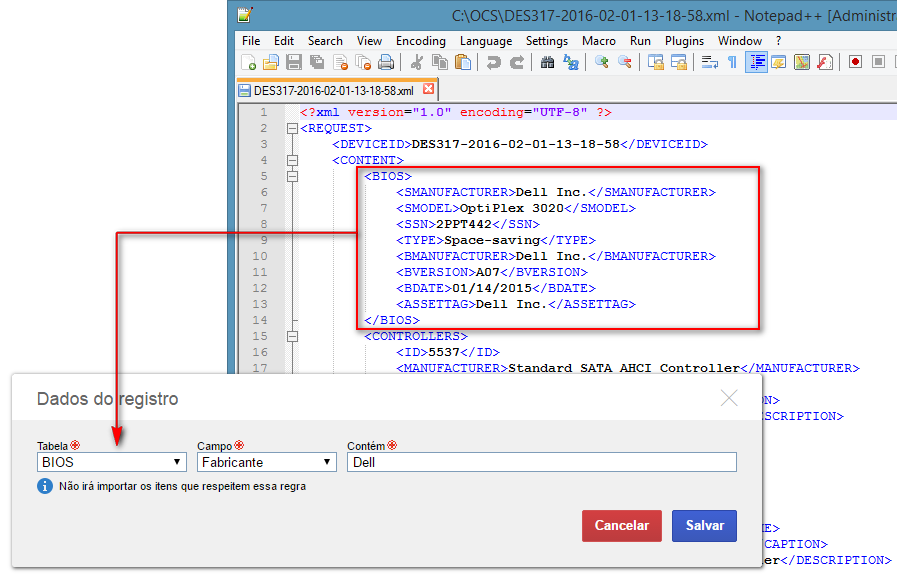
Task: Select the DES317-2016-02-01-13-18-58.xml tab
Action: 334,90
